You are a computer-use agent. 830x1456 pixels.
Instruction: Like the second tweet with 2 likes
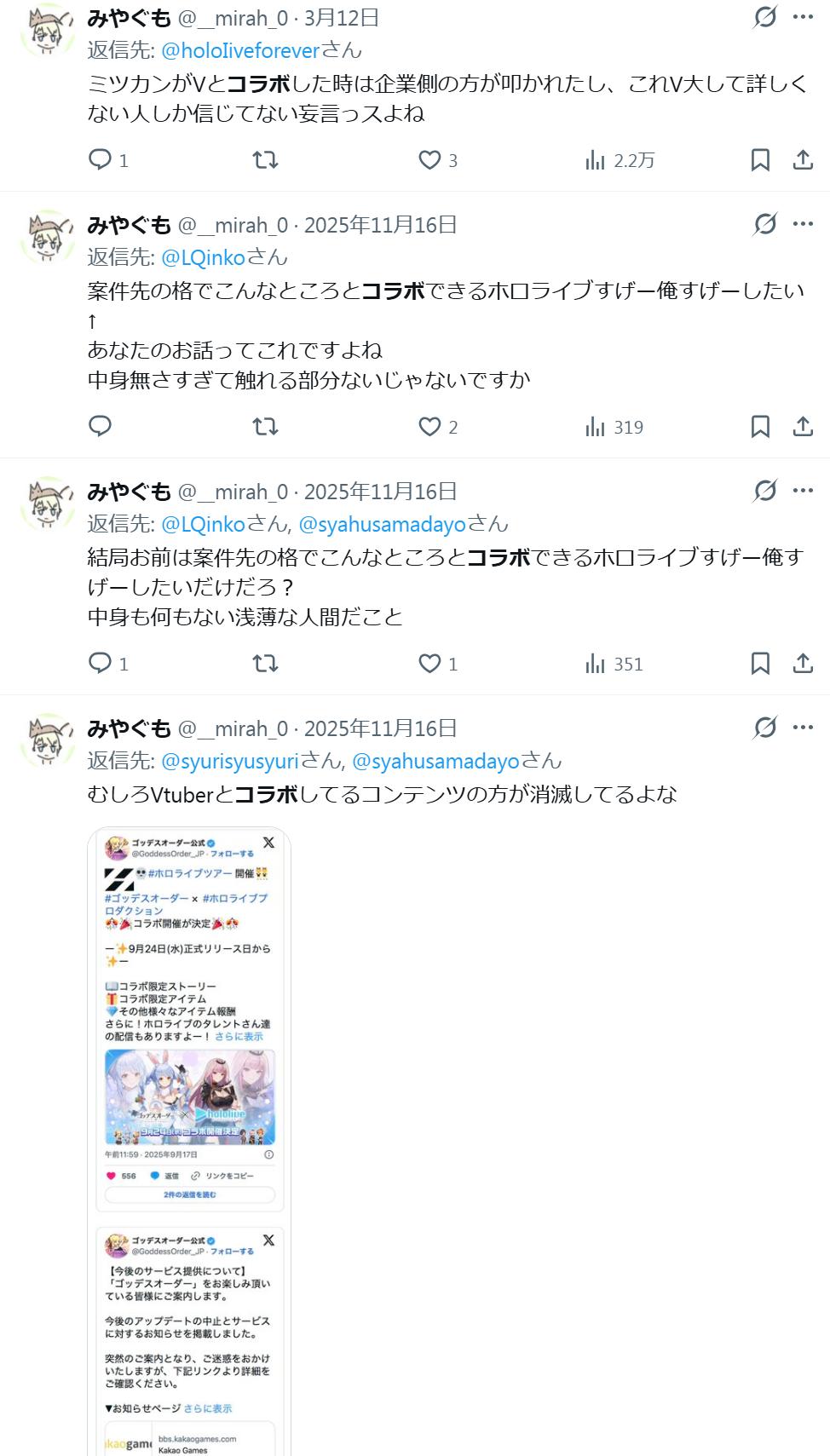point(429,426)
